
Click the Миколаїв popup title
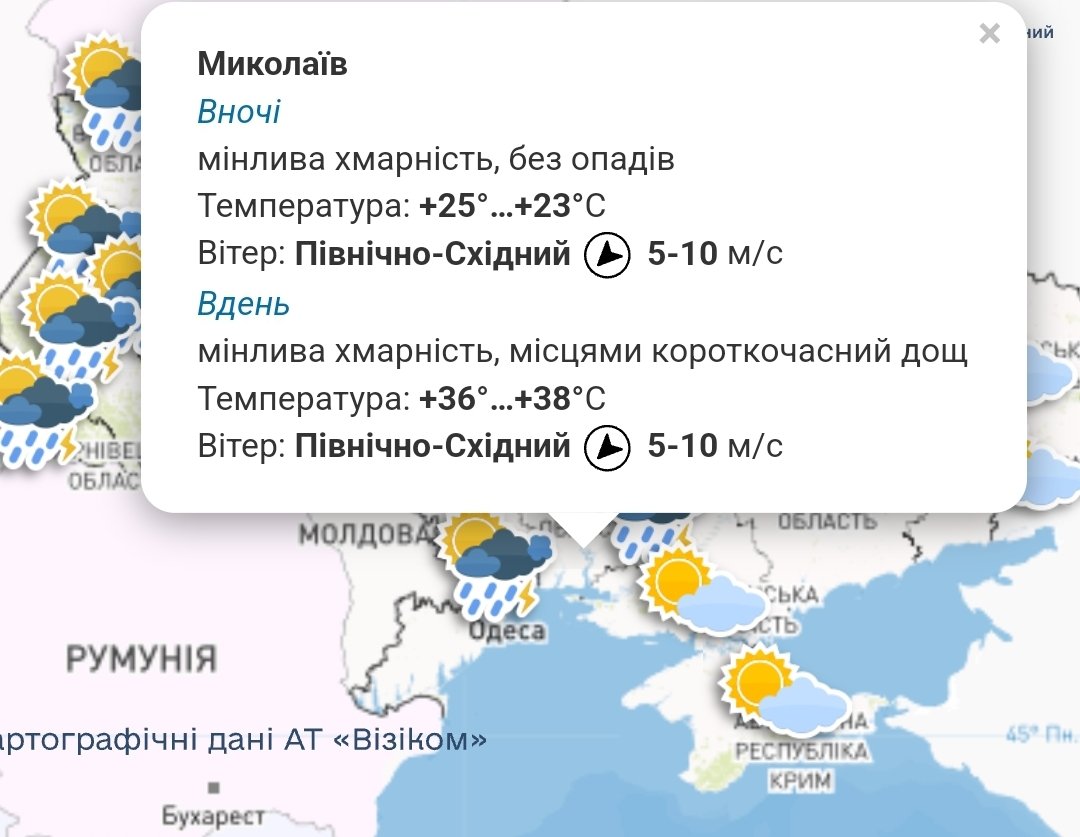(x=272, y=64)
